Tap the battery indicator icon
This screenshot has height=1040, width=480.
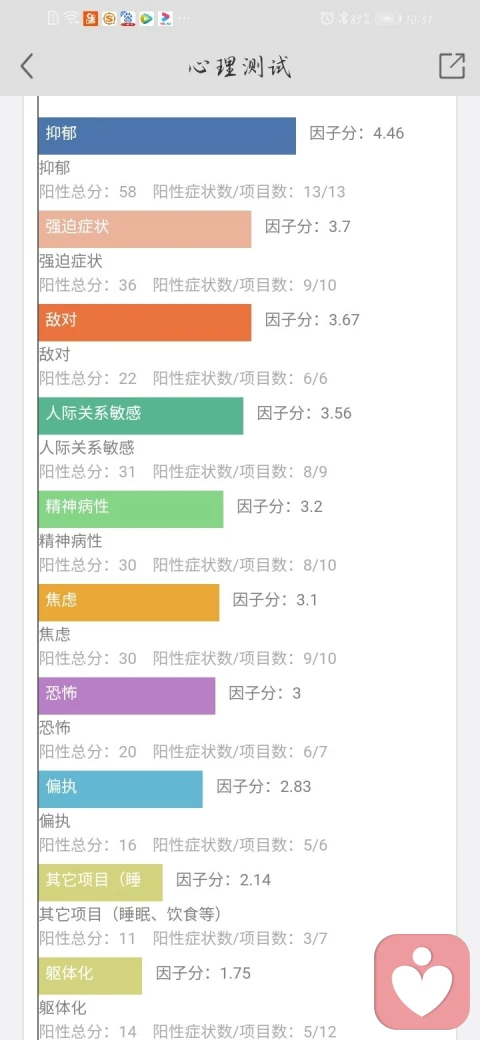point(388,19)
